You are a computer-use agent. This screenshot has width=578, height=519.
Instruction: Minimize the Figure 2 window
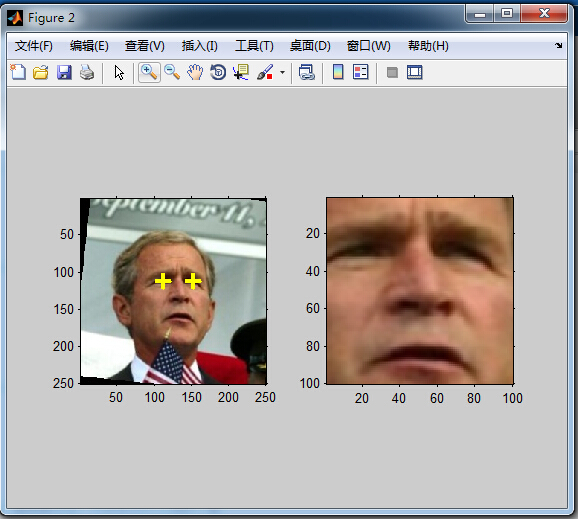click(x=480, y=14)
